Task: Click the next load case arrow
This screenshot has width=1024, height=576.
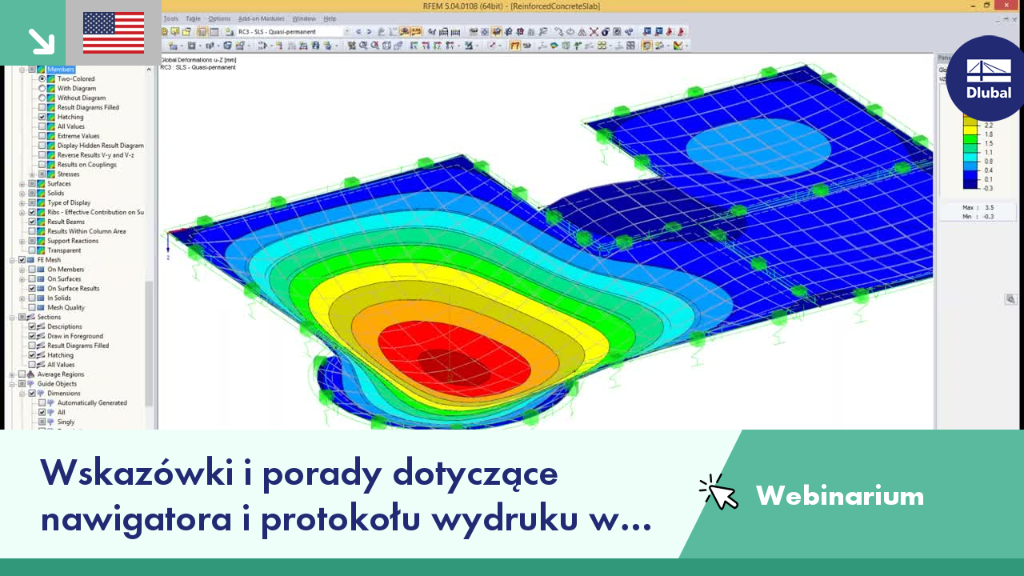Action: (369, 31)
